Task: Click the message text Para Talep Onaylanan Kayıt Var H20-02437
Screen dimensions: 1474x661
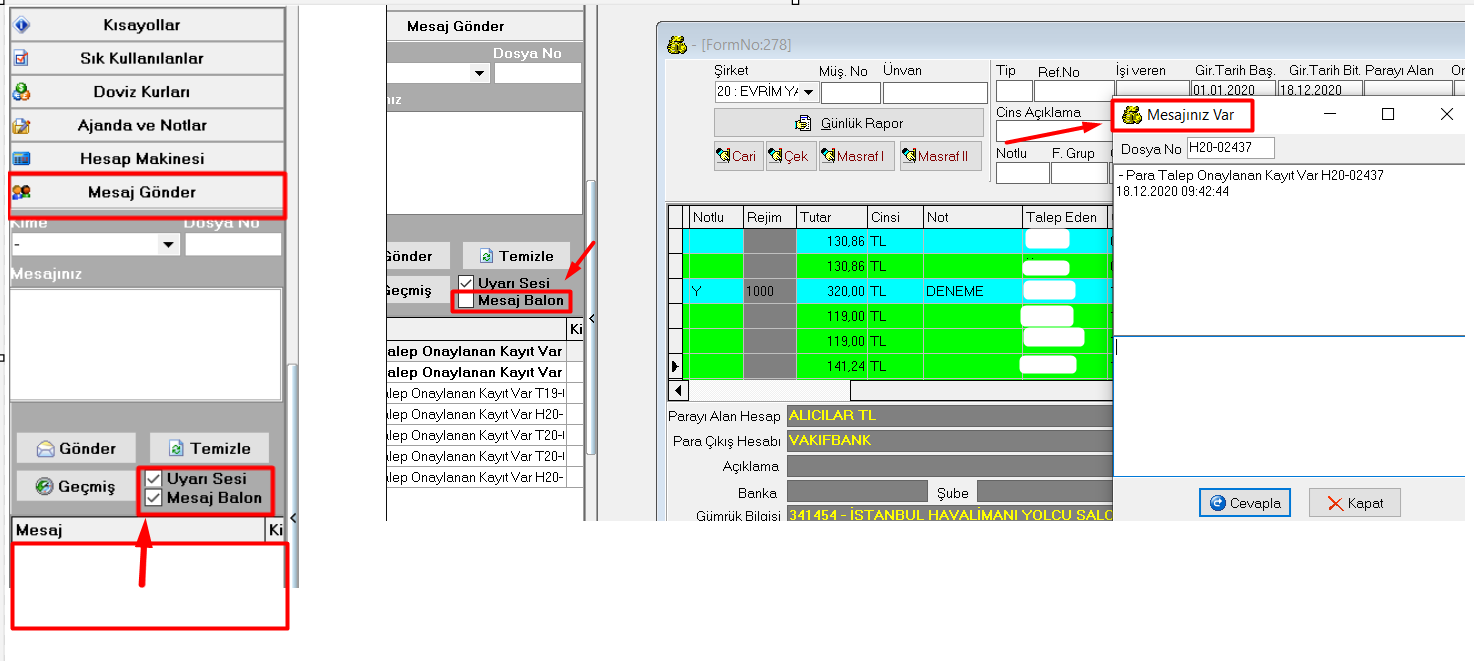Action: tap(1251, 175)
